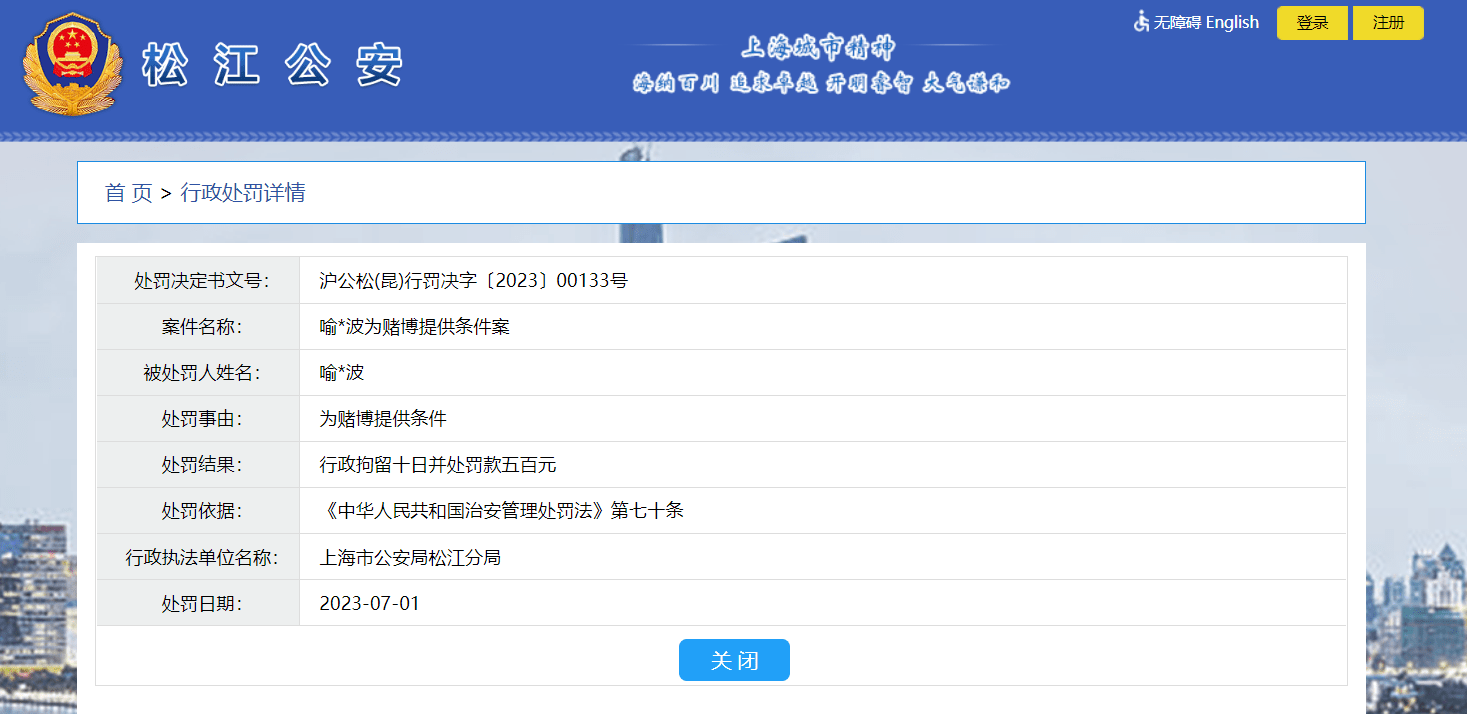Click the 上海市公安局松江分局 enforcement unit name
This screenshot has width=1467, height=714.
pos(412,557)
